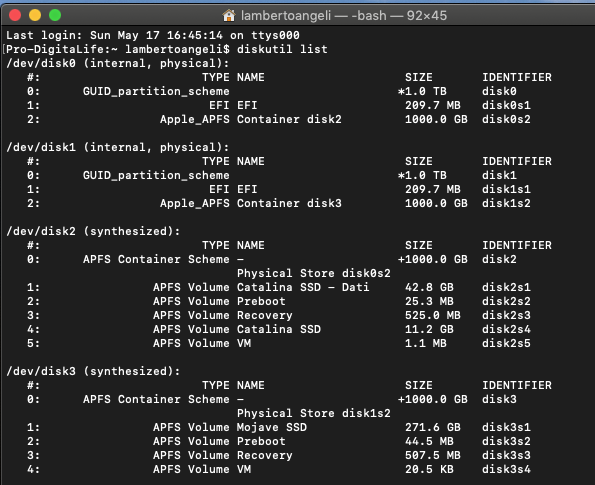Click 'Physical Store disk0s2' text
Screen dimensions: 595x485
coord(313,273)
